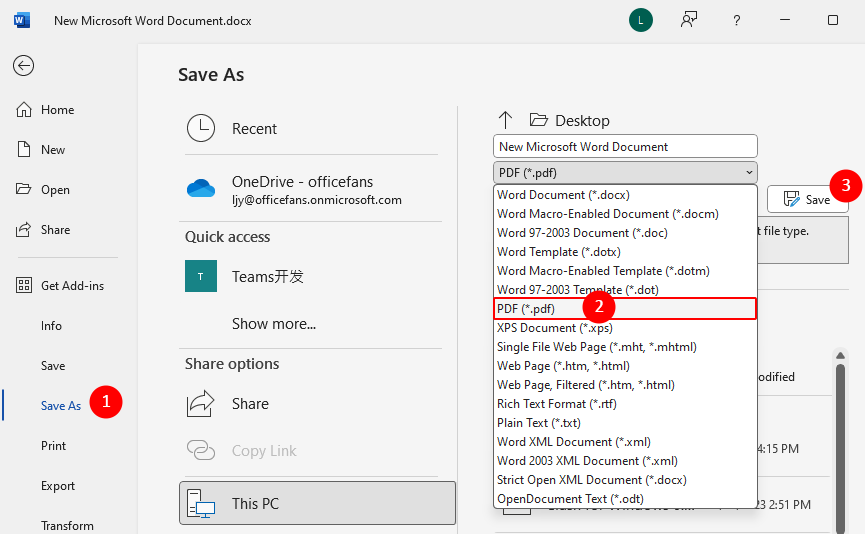
Task: Click the back arrow circle icon
Action: [23, 66]
